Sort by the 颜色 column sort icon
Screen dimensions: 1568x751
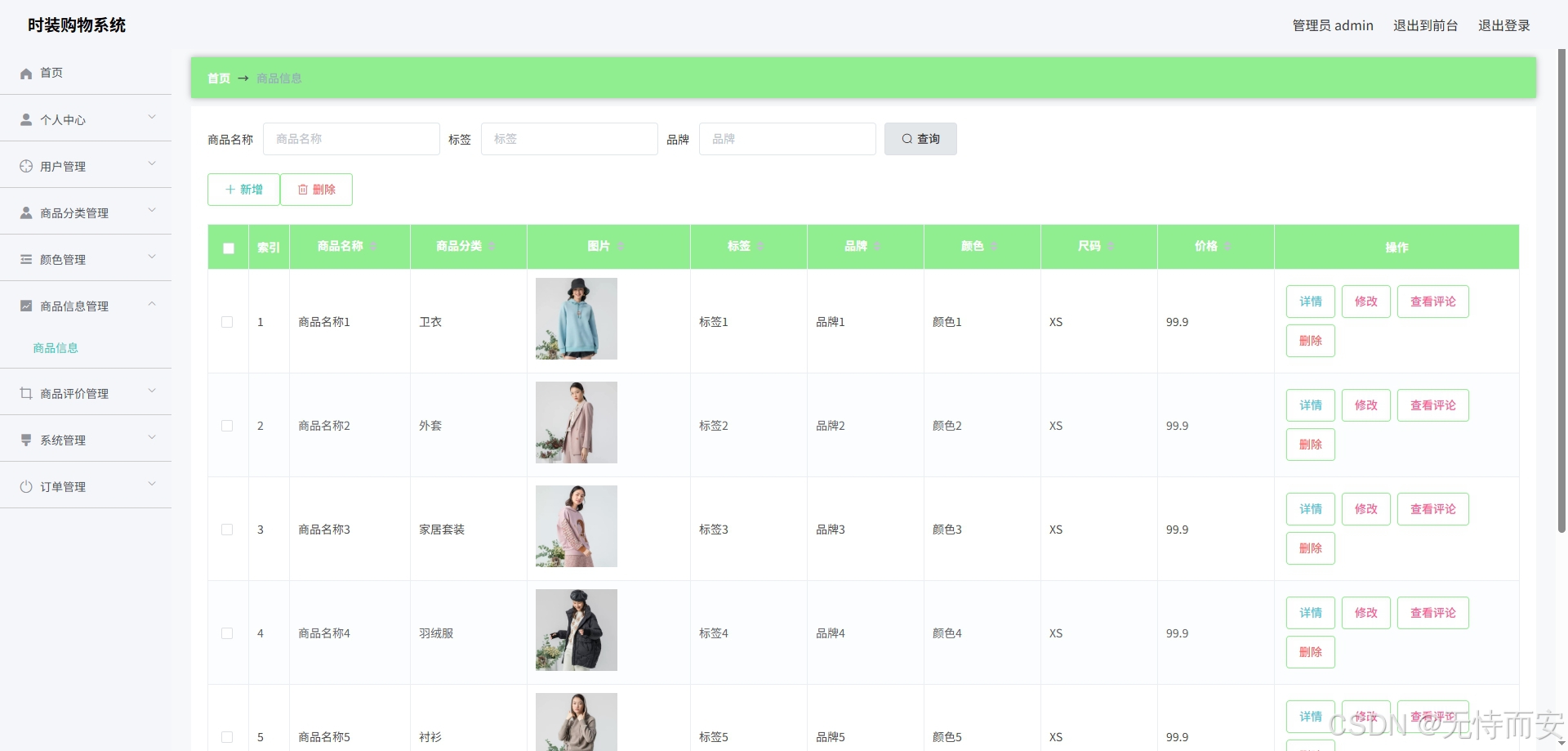pos(994,246)
